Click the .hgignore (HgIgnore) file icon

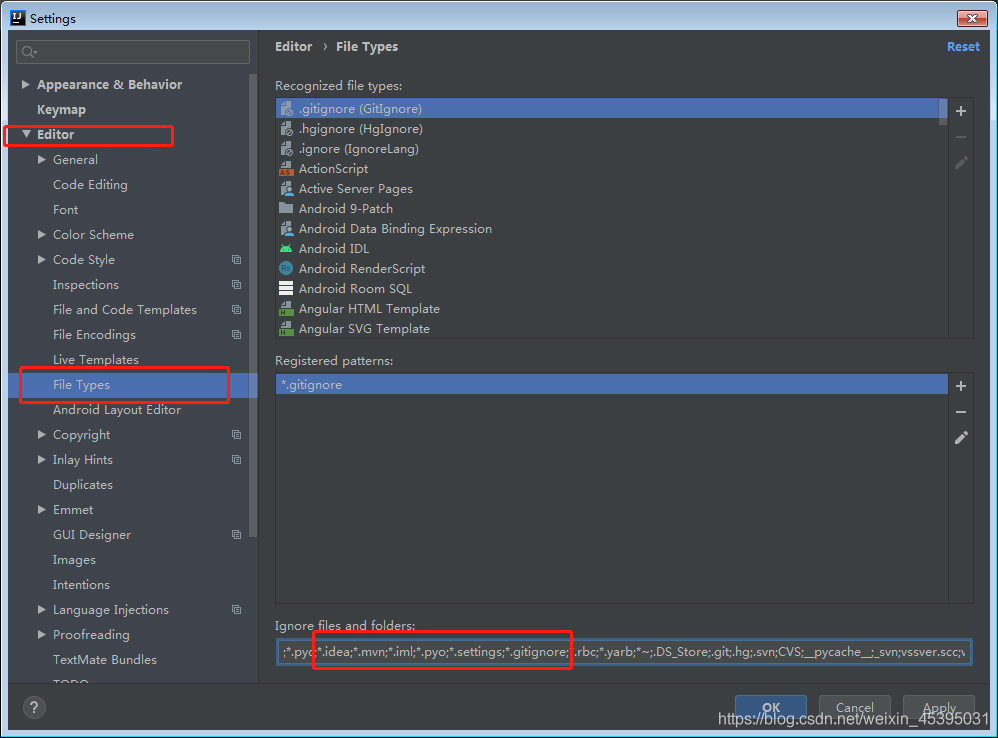[x=286, y=129]
